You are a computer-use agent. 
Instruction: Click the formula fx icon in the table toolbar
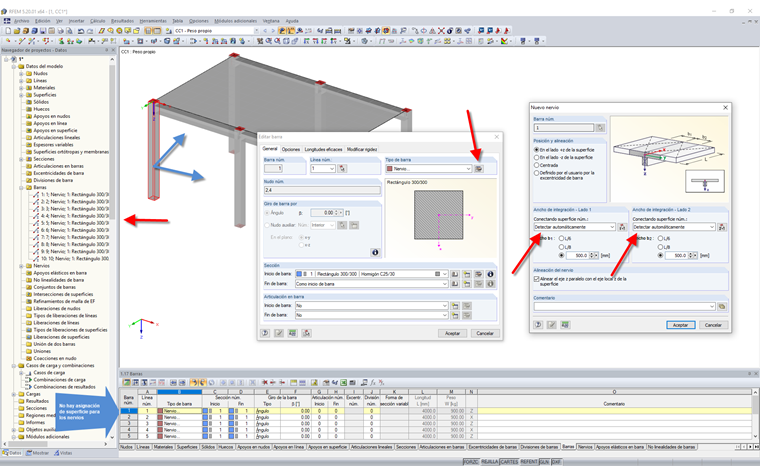tap(373, 382)
